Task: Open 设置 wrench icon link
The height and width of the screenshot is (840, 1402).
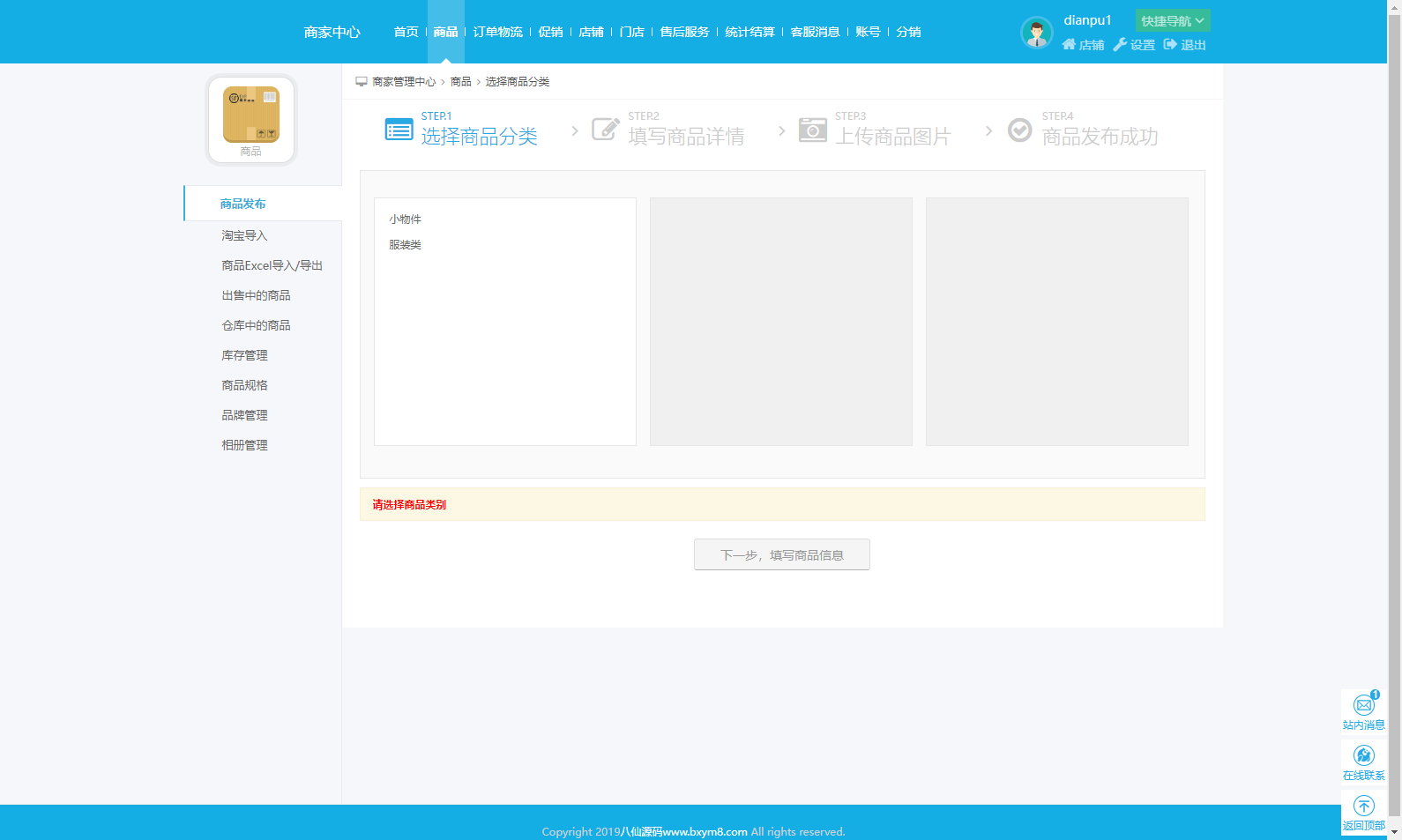Action: coord(1120,45)
